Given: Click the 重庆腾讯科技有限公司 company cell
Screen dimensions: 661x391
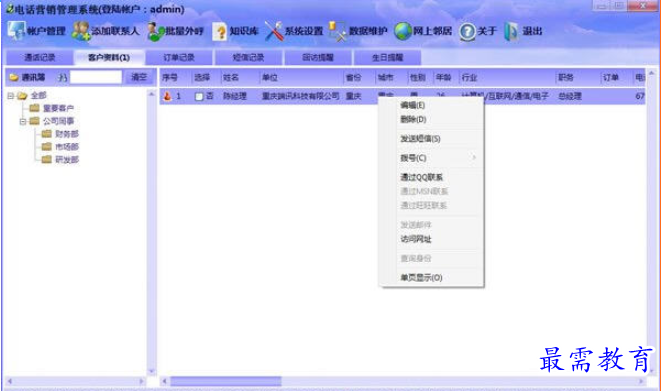Looking at the screenshot, I should [301, 96].
